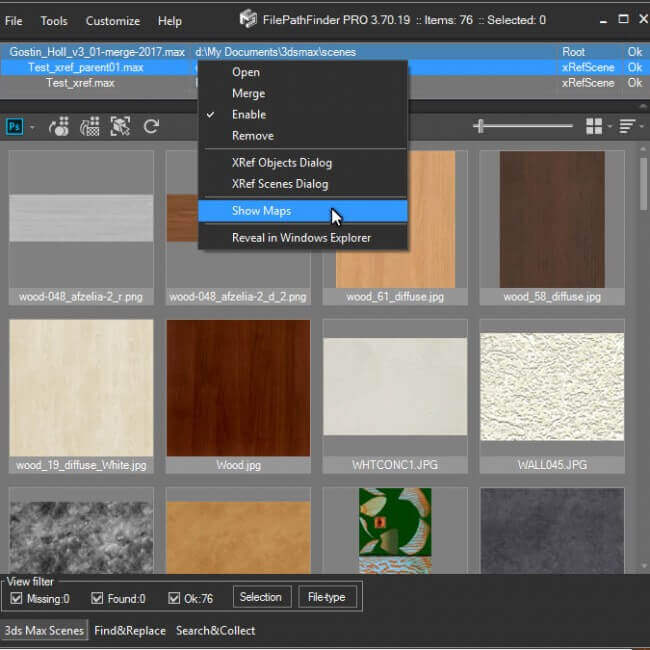Toggle the Missing:0 filter checkbox

click(16, 599)
